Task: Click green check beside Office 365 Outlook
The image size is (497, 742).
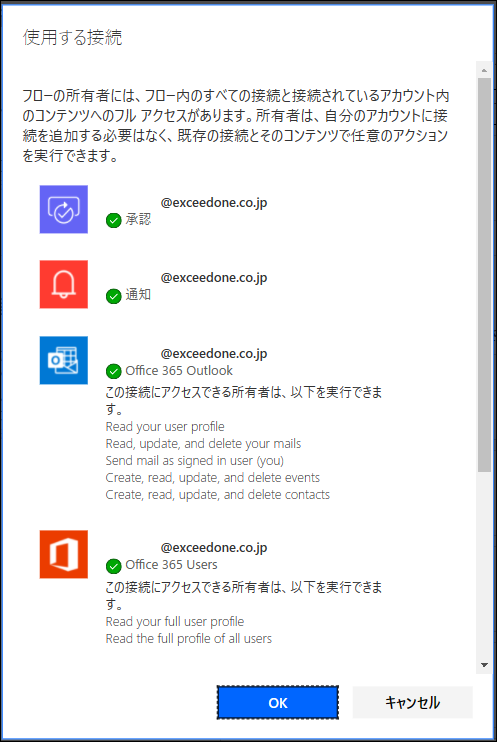Action: tap(114, 371)
